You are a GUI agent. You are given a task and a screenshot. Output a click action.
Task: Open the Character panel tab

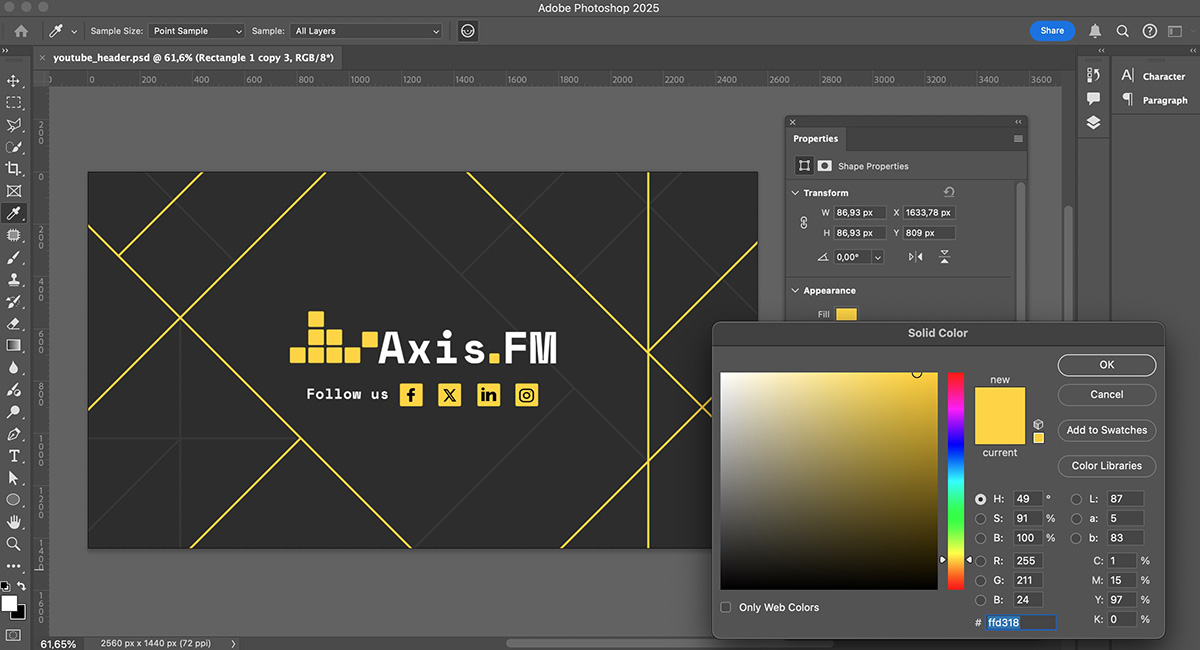pyautogui.click(x=1163, y=76)
